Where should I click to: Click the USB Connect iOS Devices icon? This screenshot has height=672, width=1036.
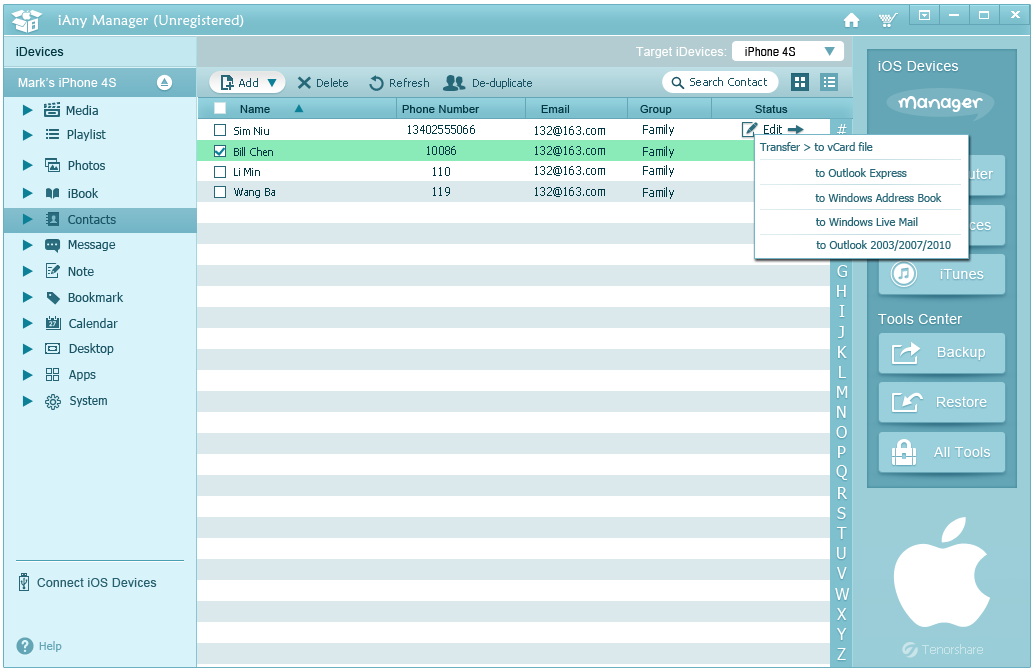click(x=24, y=582)
